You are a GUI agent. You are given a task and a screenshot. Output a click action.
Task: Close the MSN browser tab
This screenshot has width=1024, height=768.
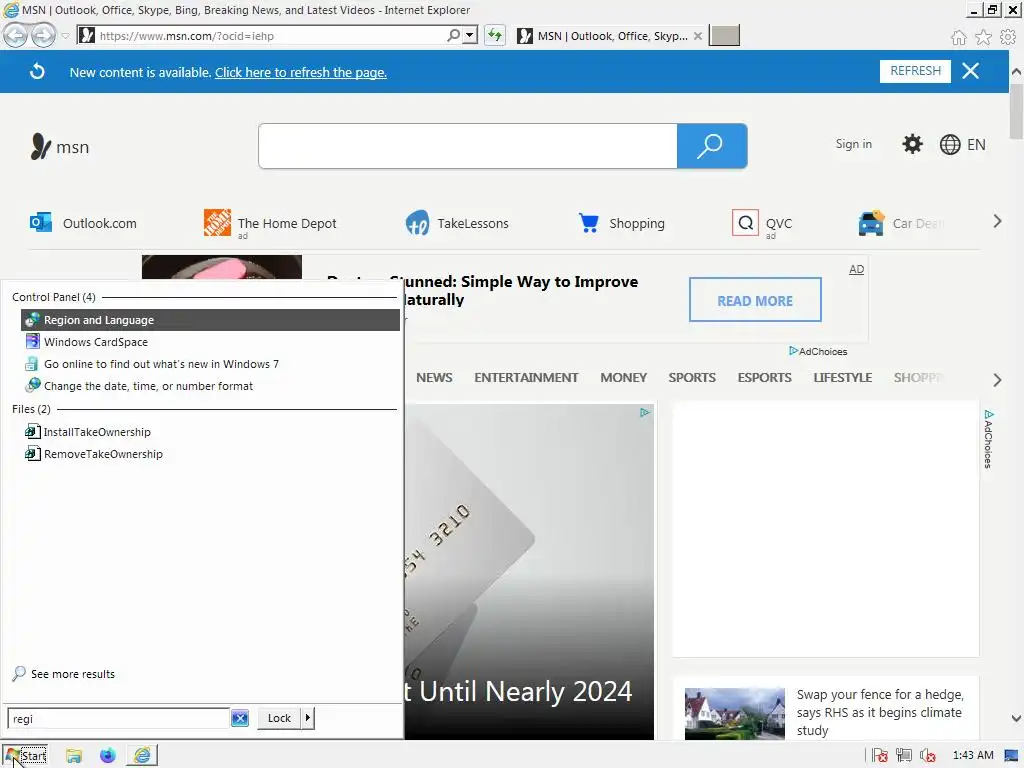coord(697,36)
